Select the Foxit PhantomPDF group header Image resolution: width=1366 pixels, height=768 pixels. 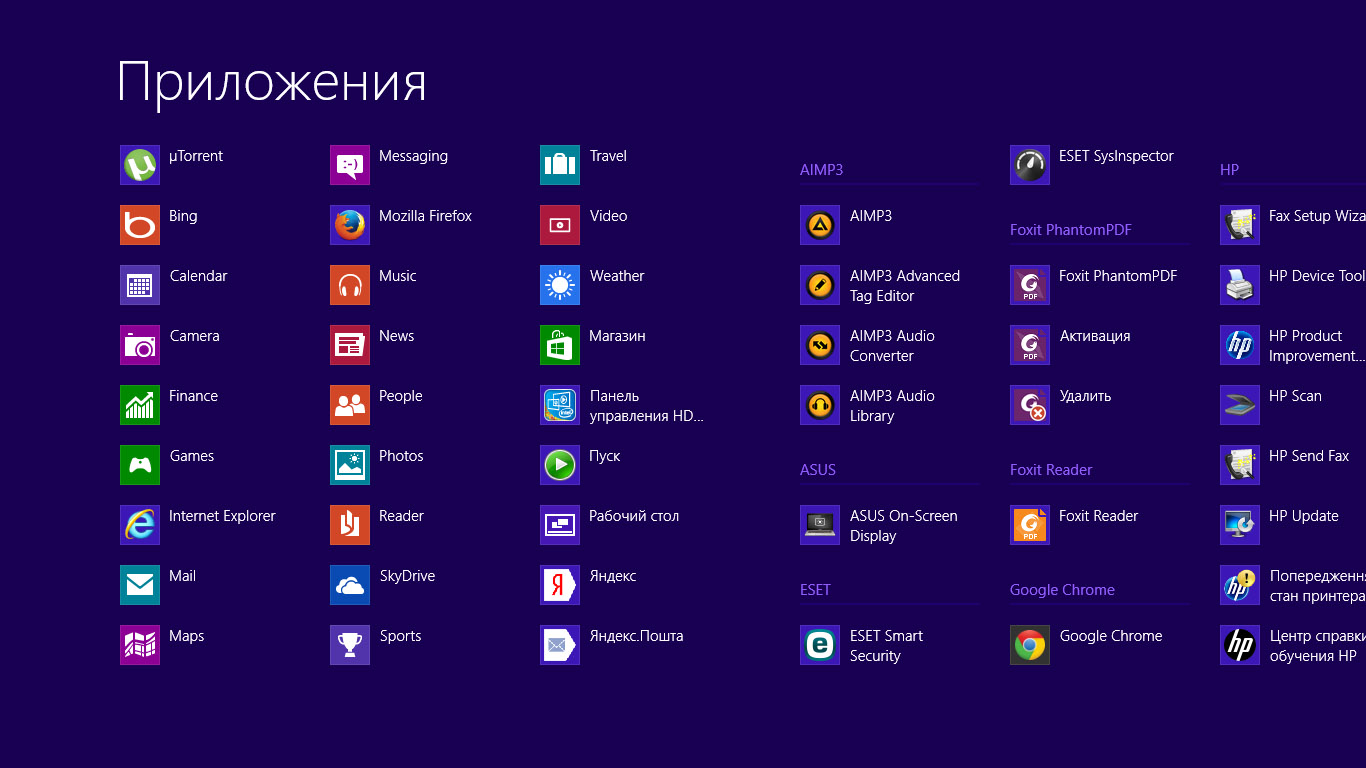[x=1071, y=230]
